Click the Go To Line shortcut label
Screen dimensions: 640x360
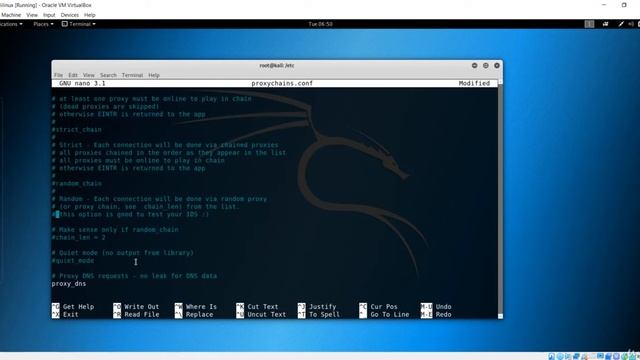tap(390, 314)
